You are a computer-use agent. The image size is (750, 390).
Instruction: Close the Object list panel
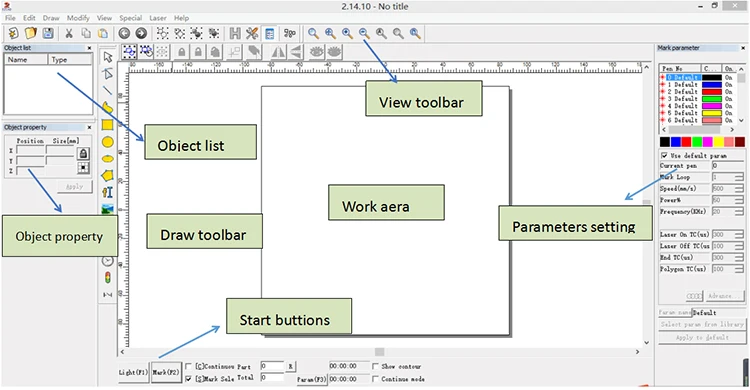pyautogui.click(x=89, y=48)
